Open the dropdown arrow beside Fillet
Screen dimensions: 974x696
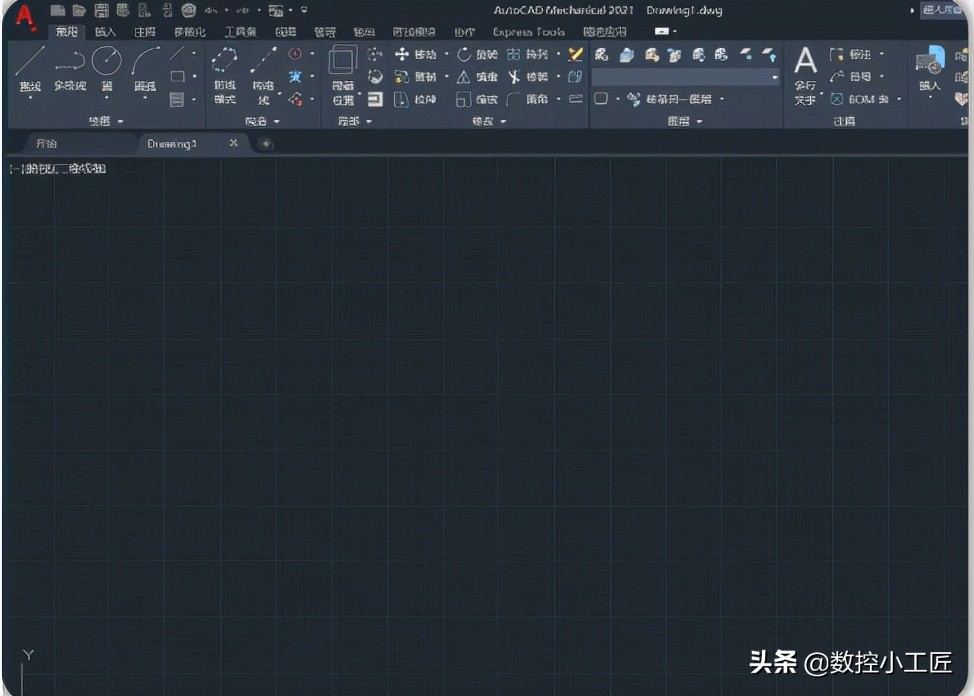pyautogui.click(x=558, y=99)
